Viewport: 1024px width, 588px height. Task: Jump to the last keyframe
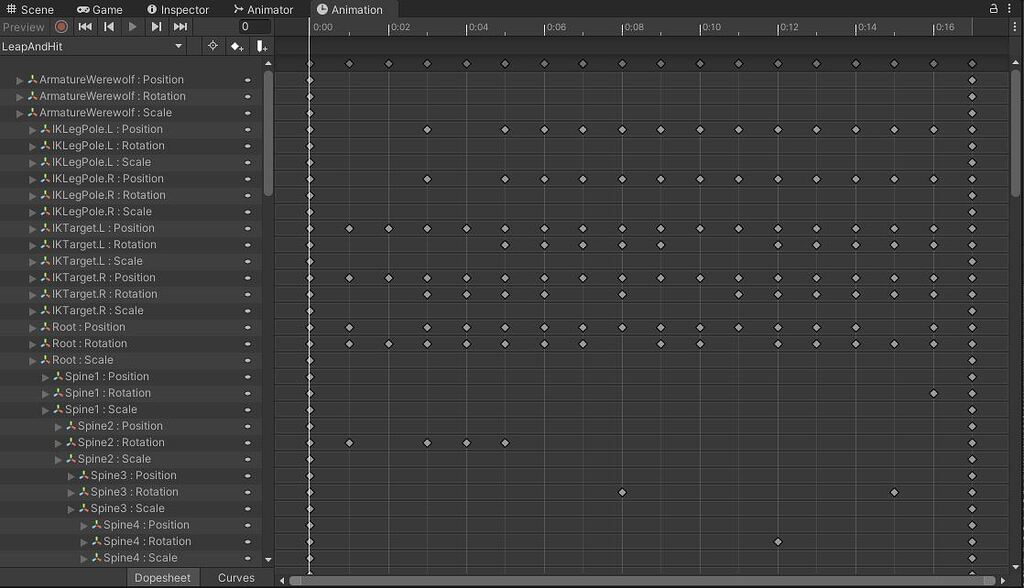pyautogui.click(x=180, y=27)
